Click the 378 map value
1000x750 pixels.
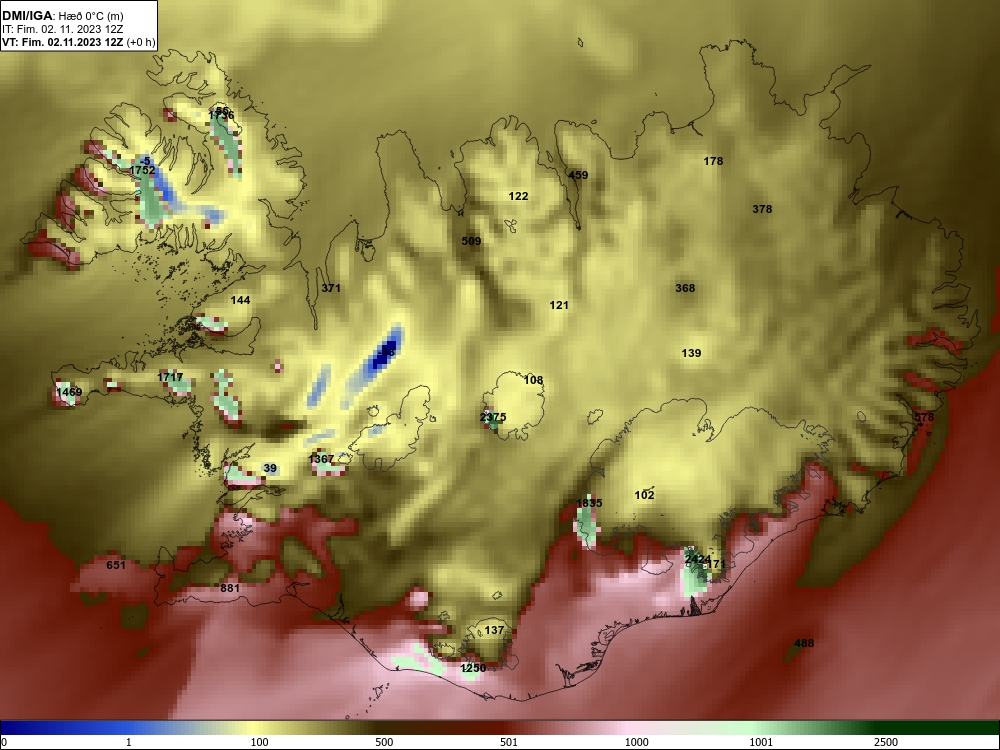point(762,209)
